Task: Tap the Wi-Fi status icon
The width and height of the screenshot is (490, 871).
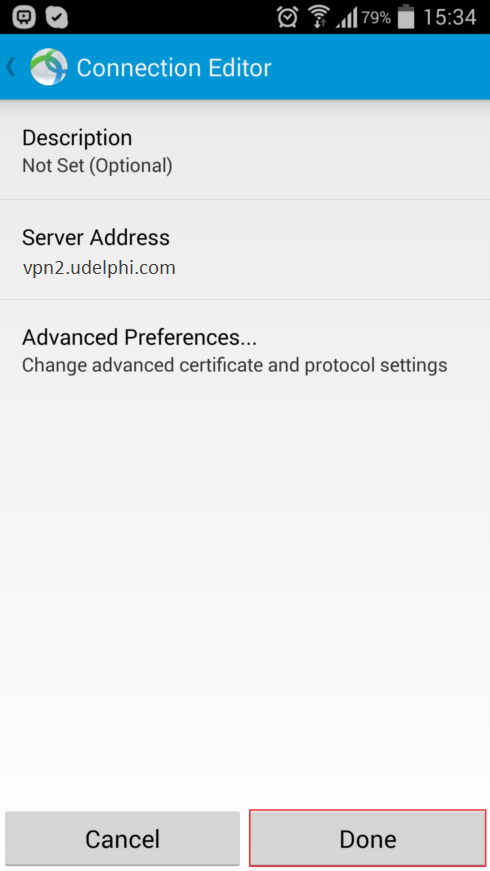Action: tap(319, 17)
